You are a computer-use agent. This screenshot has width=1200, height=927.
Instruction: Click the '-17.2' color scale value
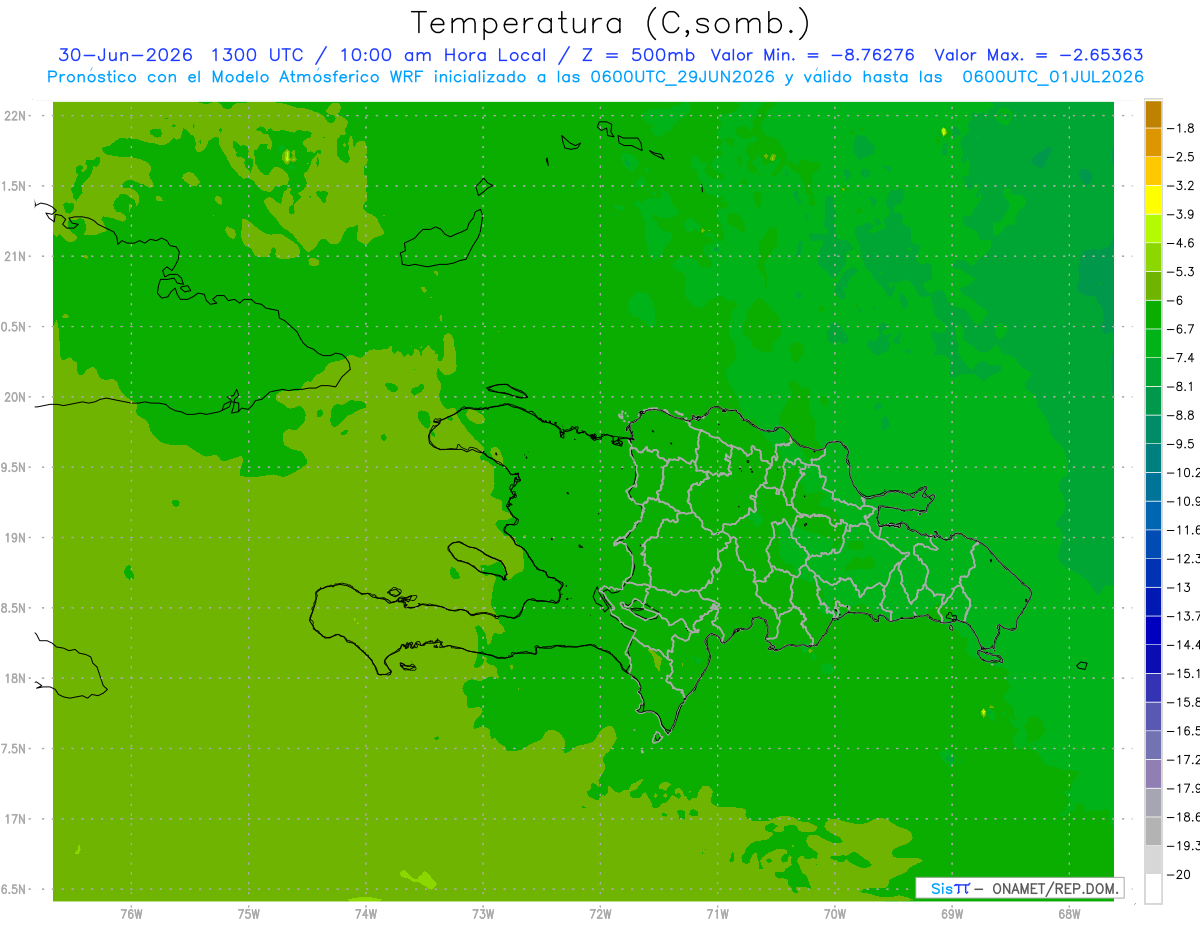click(1183, 759)
